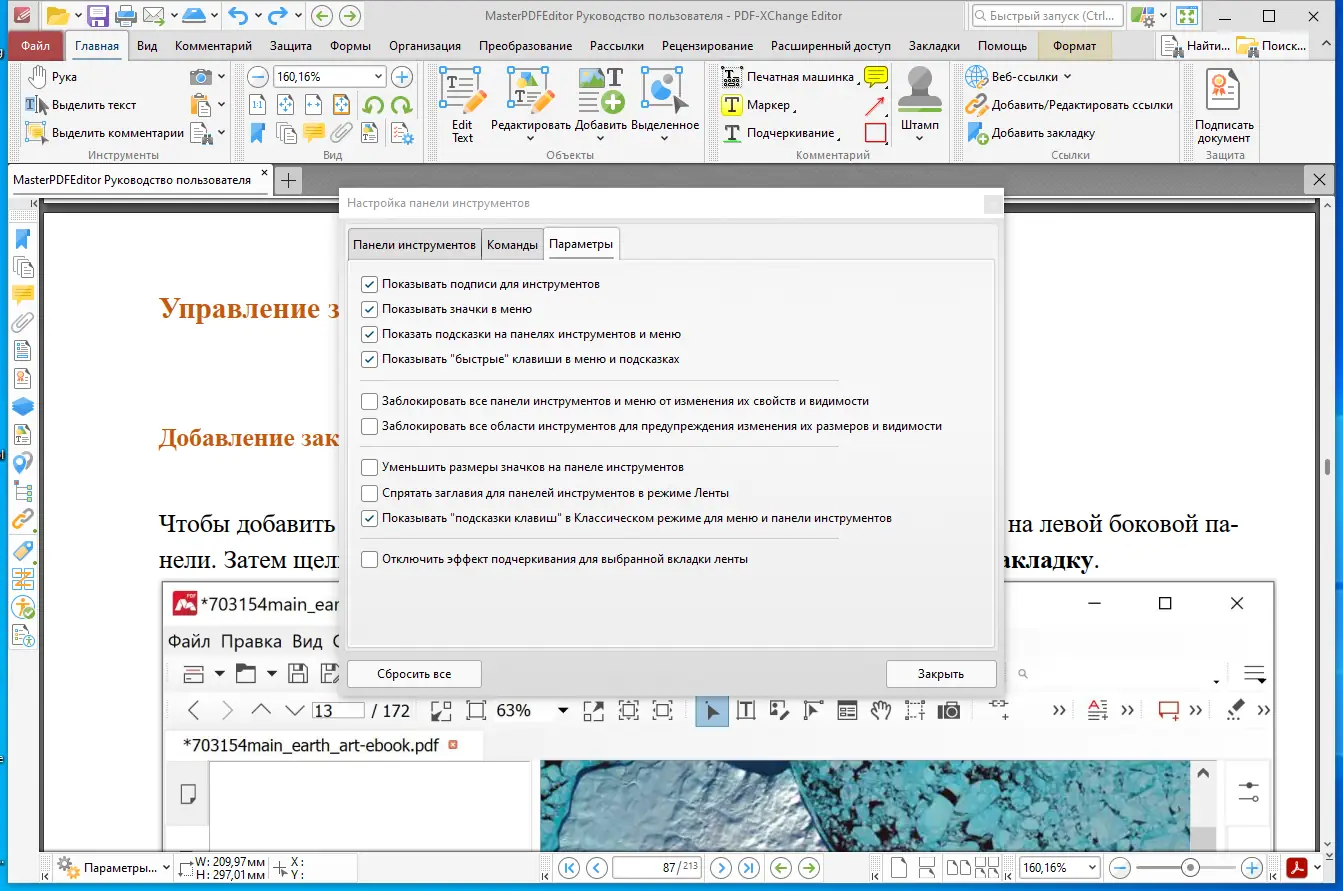
Task: Click the paperclip Attachments icon on left sidebar
Action: tap(22, 322)
